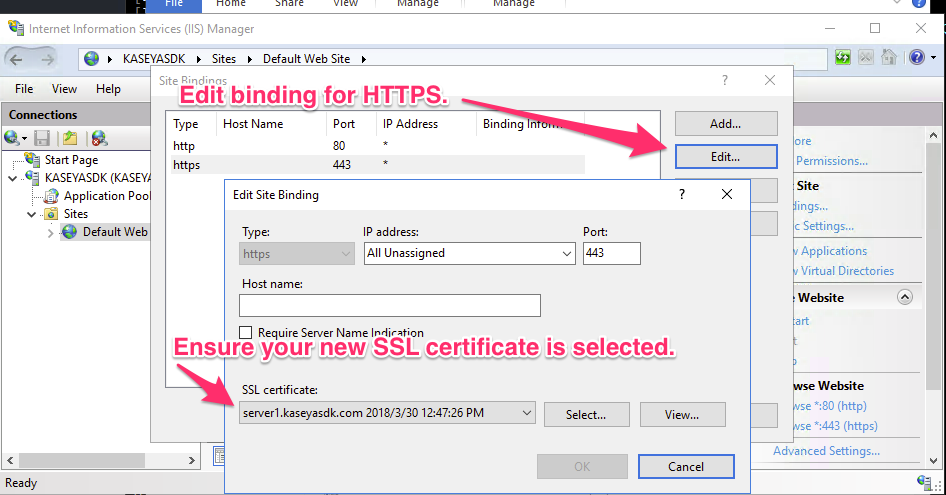Select the KASEYASDK server node
The height and width of the screenshot is (495, 946).
(98, 178)
